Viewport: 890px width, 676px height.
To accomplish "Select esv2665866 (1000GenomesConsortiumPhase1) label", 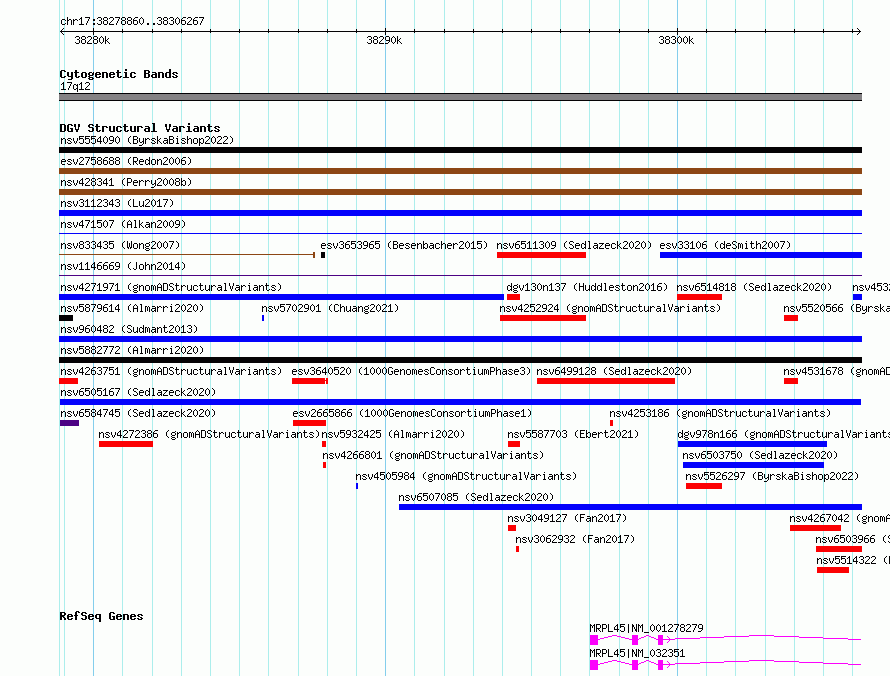I will pyautogui.click(x=412, y=413).
